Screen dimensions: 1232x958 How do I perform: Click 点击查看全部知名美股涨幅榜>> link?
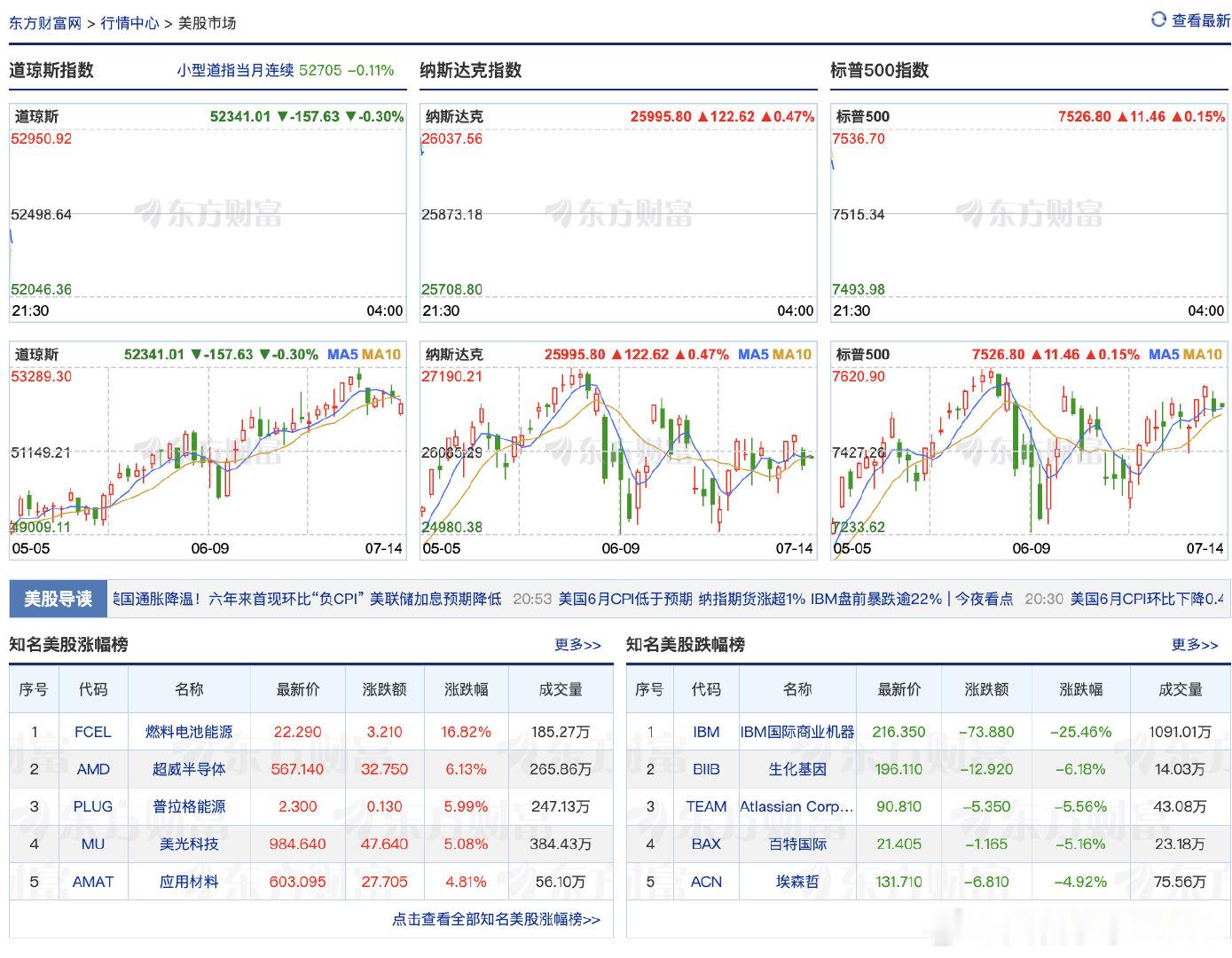point(497,919)
